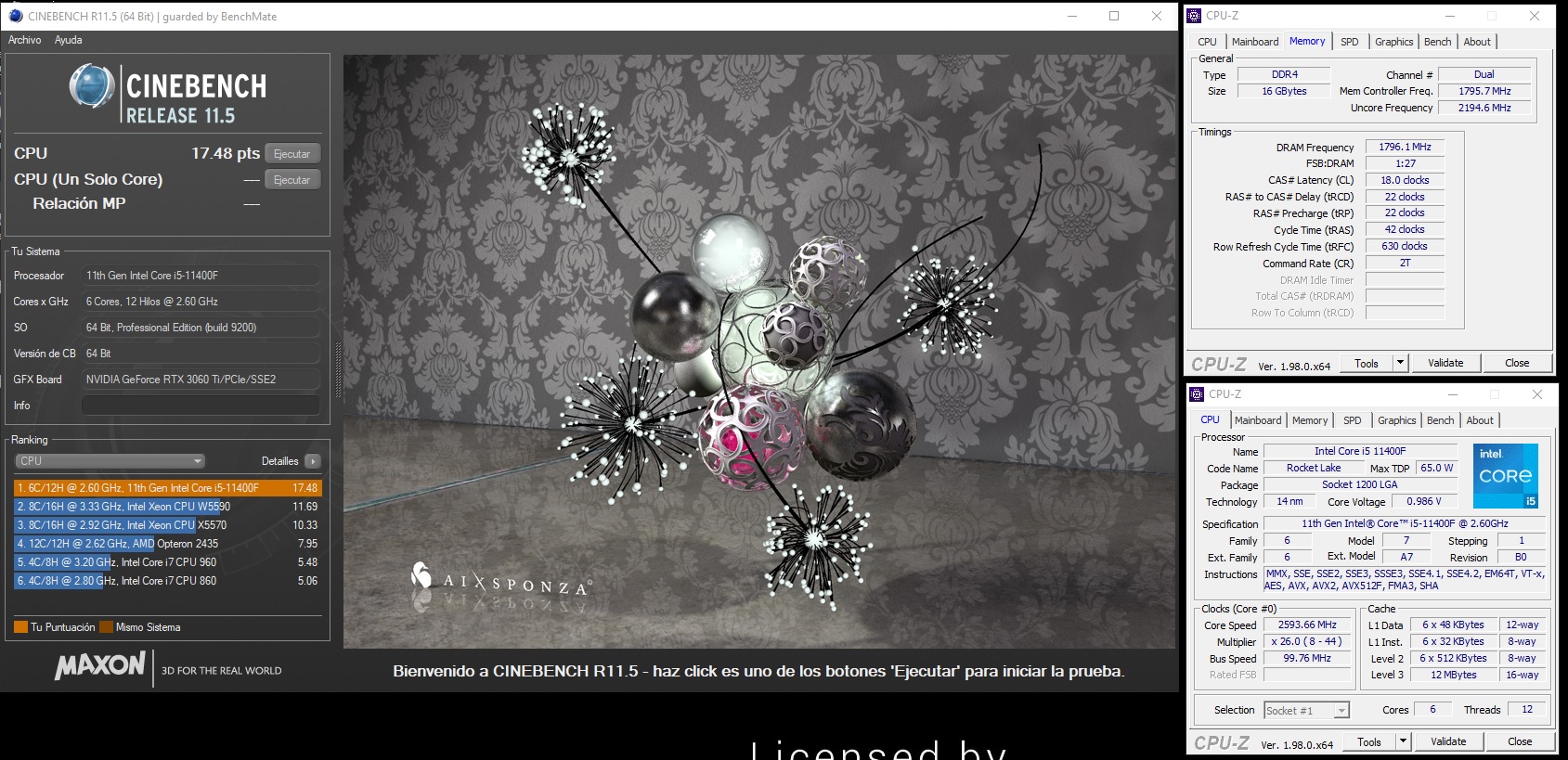The width and height of the screenshot is (1568, 760).
Task: Select ranking row Core i7 CPU 960
Action: tap(167, 562)
